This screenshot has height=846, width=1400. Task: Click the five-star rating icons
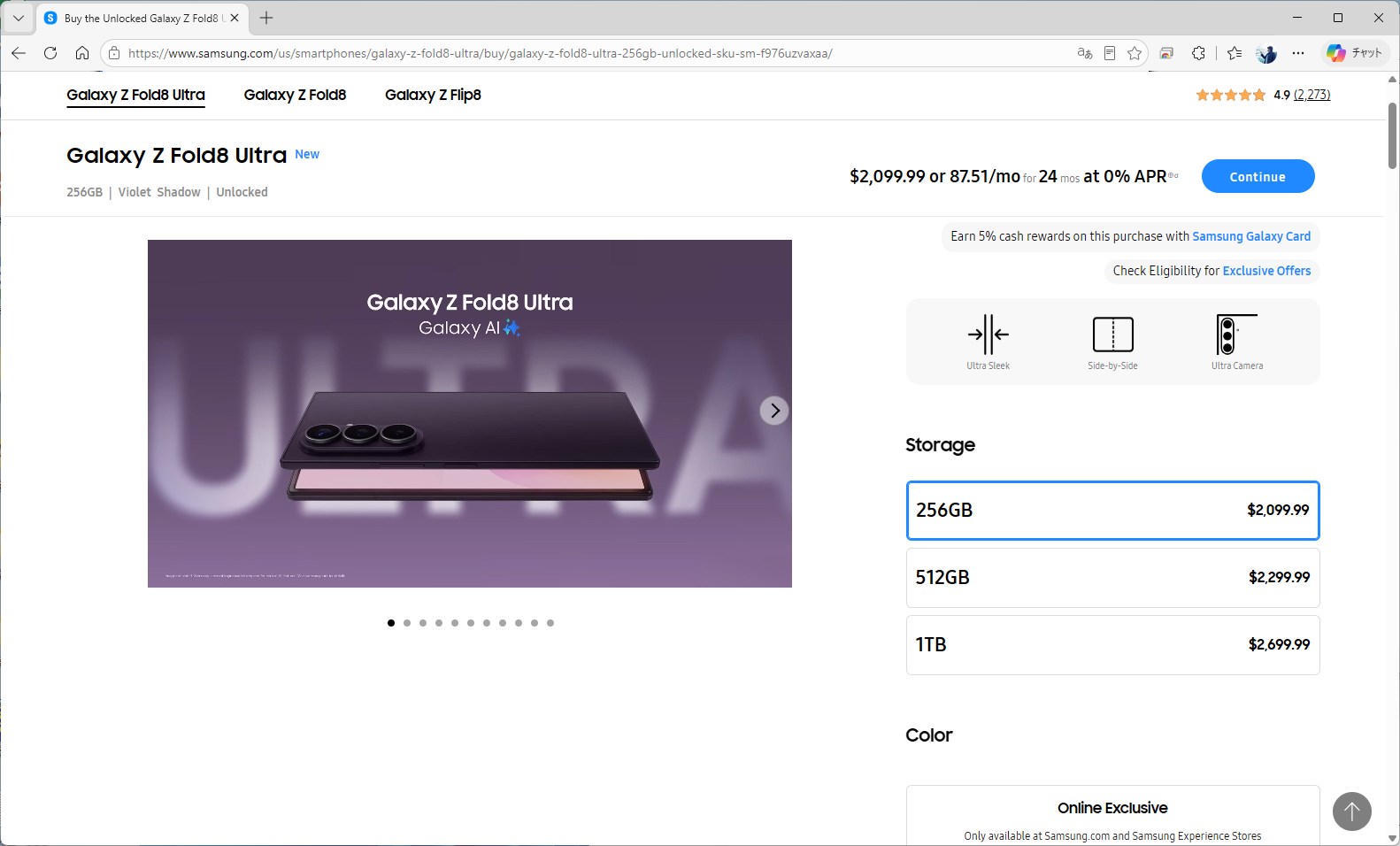tap(1230, 95)
